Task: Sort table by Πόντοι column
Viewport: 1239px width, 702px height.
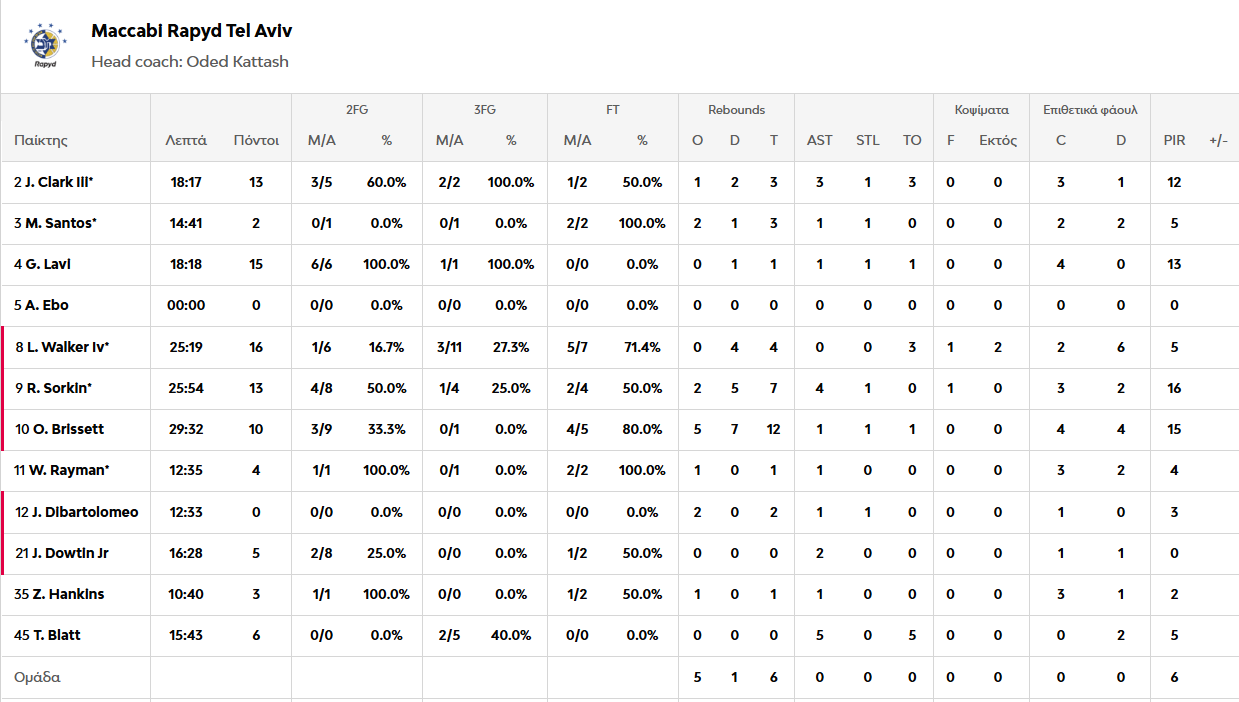Action: [x=256, y=140]
